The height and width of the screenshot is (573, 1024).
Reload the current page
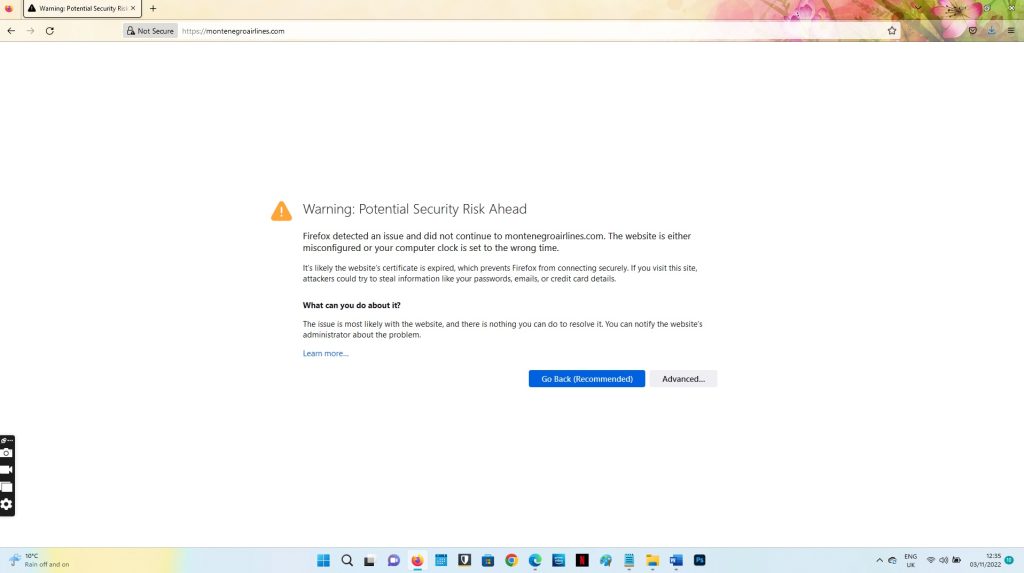50,31
